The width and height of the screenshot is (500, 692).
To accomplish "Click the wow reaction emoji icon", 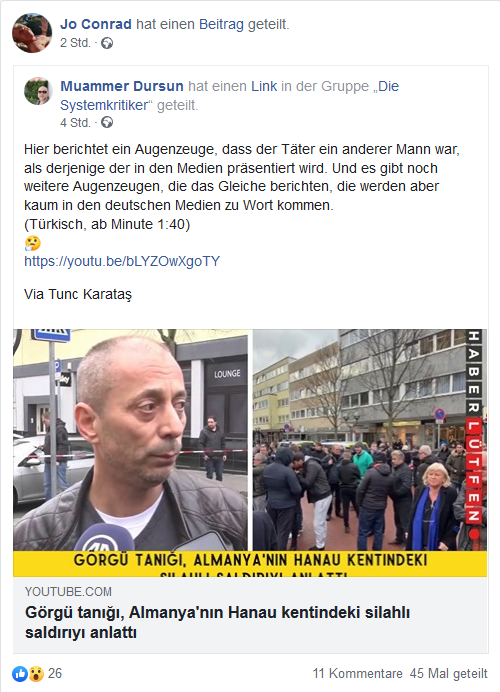I will coord(36,673).
